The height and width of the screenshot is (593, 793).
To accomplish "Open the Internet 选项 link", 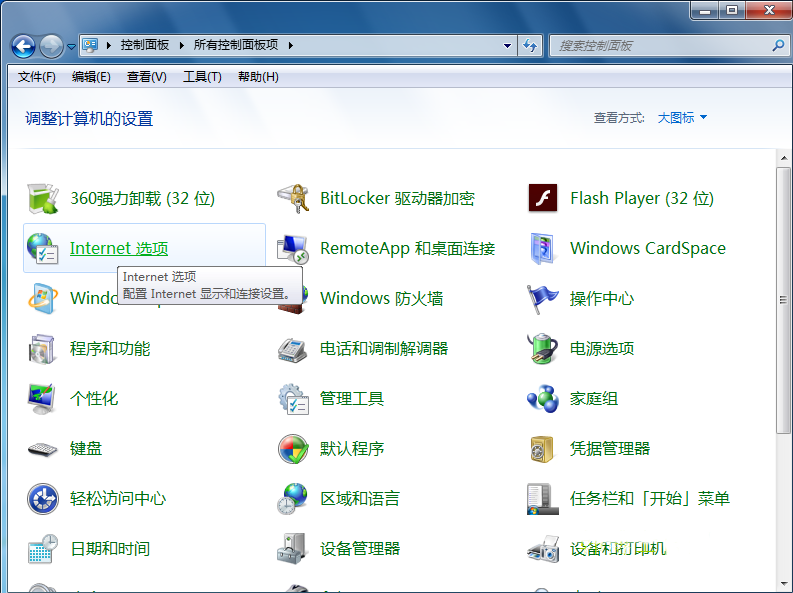I will point(119,249).
